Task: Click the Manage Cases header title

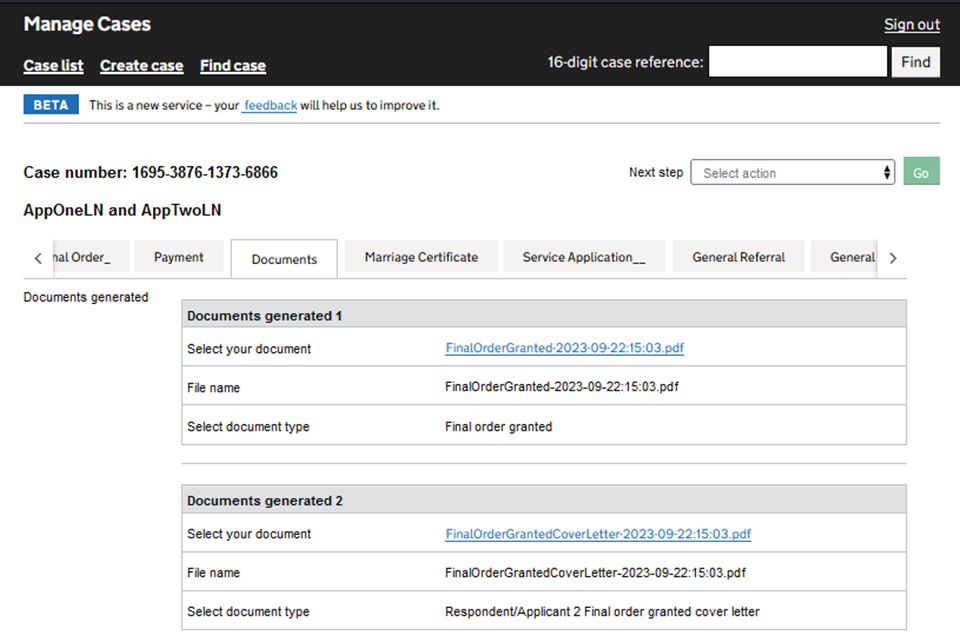Action: point(87,24)
